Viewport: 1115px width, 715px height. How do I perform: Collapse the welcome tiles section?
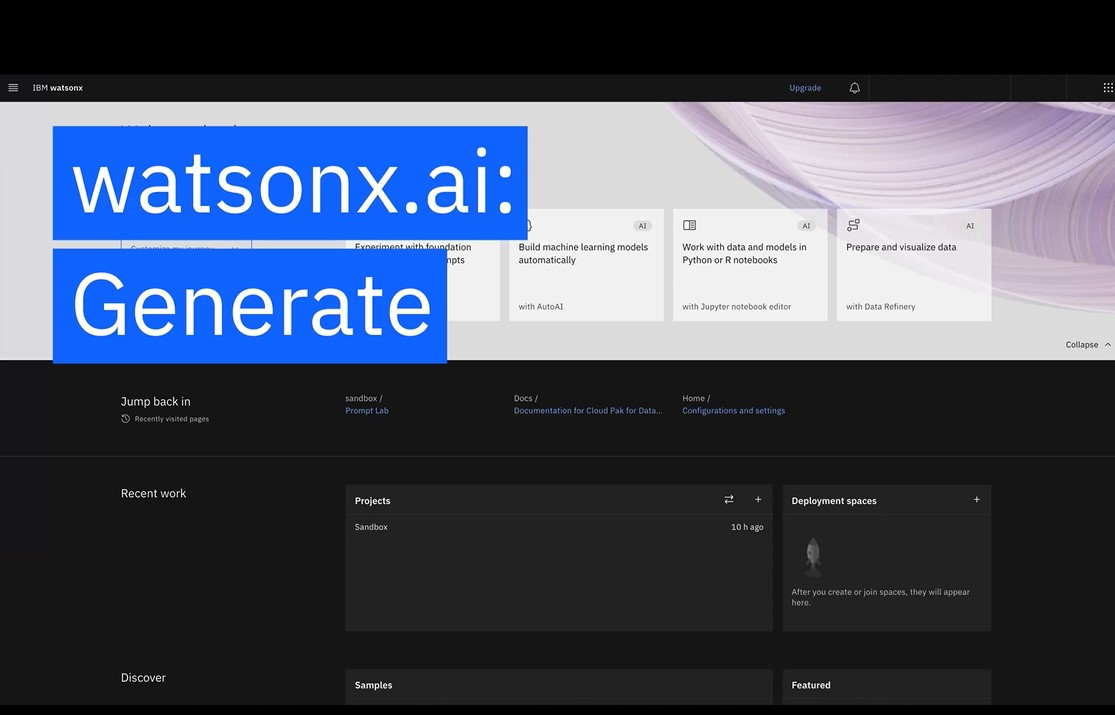click(x=1087, y=345)
